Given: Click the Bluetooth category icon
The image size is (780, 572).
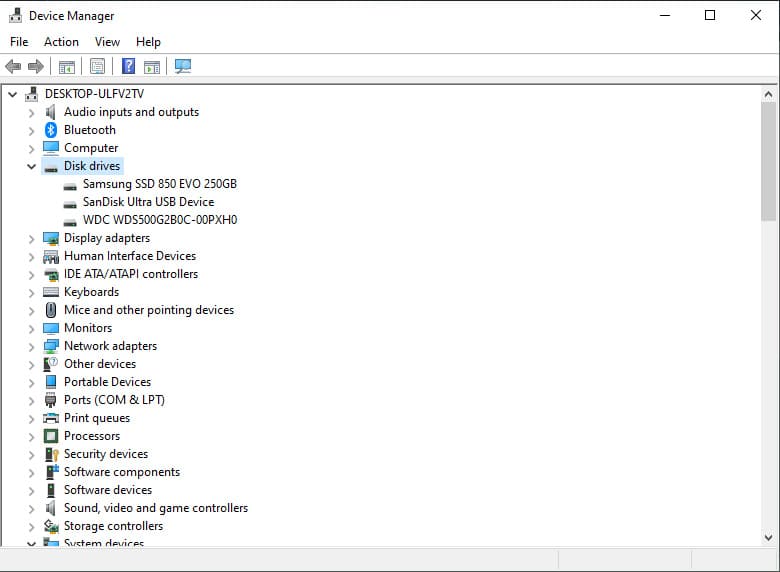Looking at the screenshot, I should (x=51, y=130).
